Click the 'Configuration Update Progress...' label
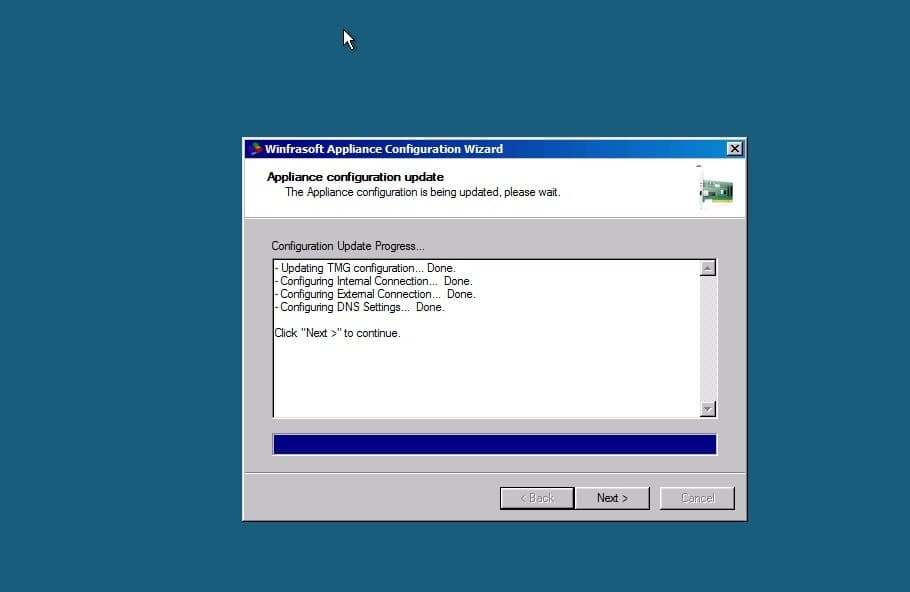 click(x=348, y=246)
